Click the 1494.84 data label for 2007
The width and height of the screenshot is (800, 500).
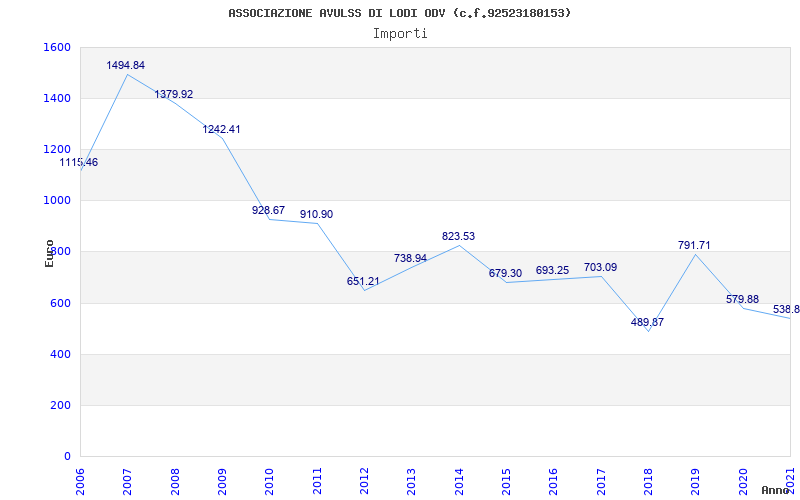[126, 66]
